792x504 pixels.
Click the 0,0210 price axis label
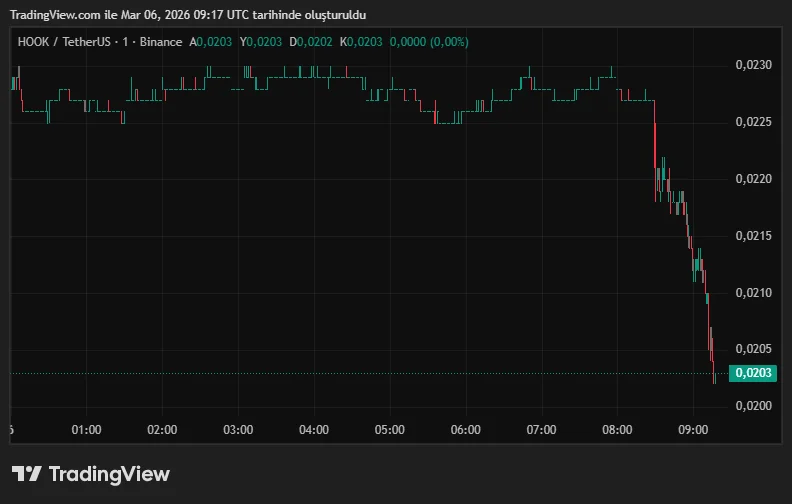[753, 293]
